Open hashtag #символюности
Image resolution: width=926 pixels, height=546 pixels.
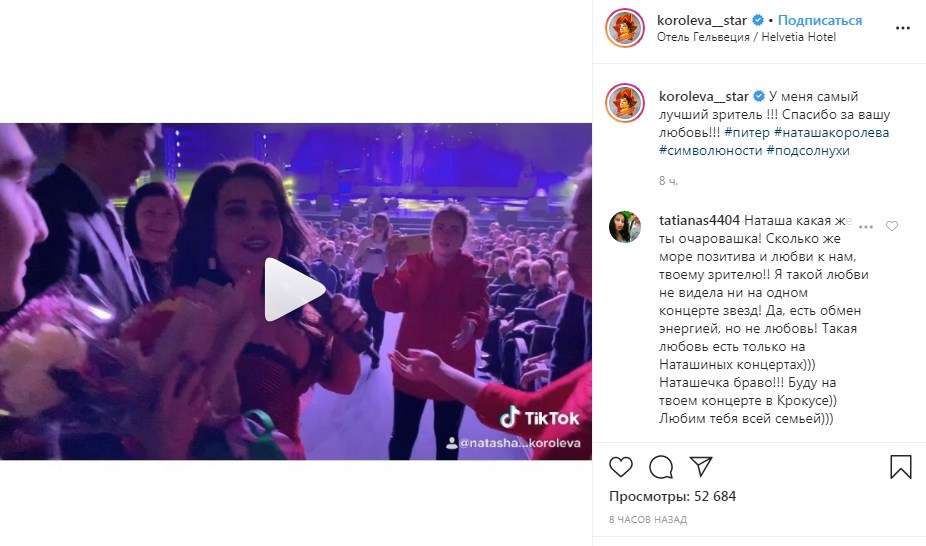(x=710, y=151)
